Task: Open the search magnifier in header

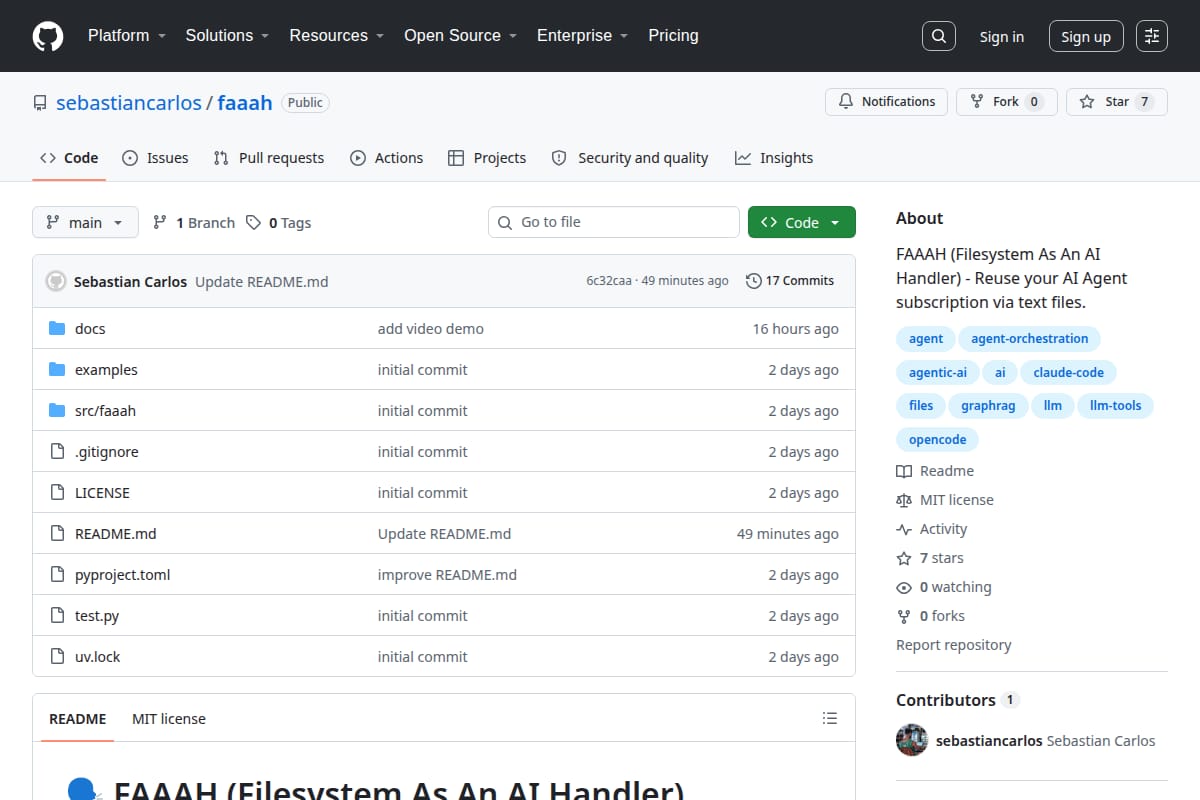Action: click(938, 36)
